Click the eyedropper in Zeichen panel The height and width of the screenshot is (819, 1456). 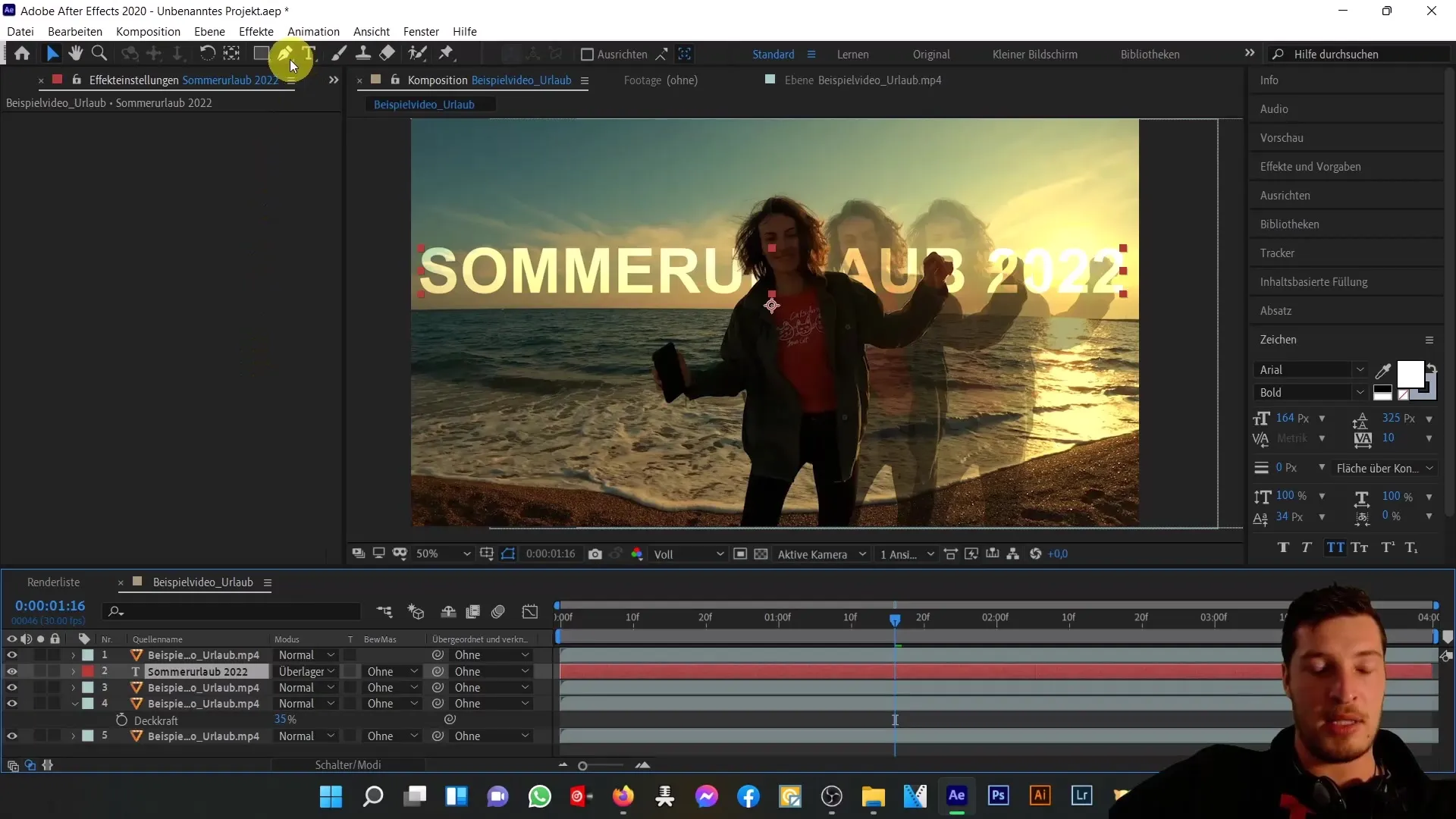[x=1383, y=371]
